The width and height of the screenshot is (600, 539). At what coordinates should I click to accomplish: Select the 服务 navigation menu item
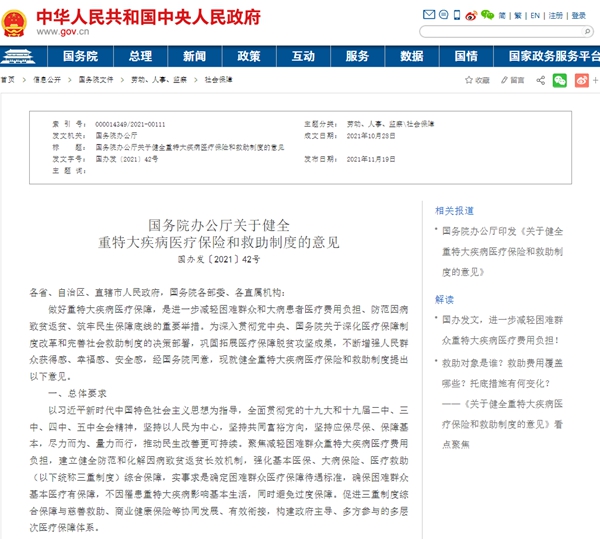(x=359, y=57)
